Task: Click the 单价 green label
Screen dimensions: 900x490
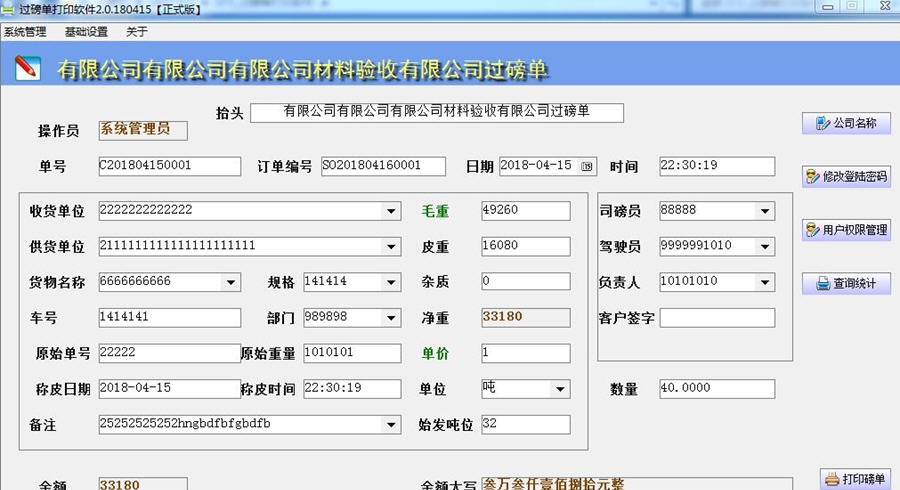Action: (x=435, y=354)
